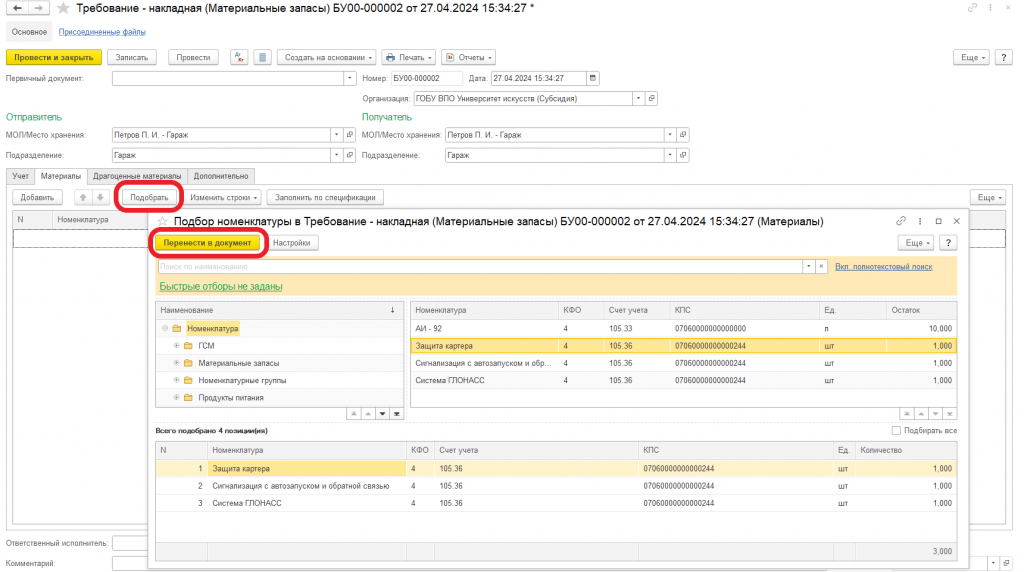Toggle sort arrow in Наименование column header
Screen dimensions: 1024x572
[x=392, y=310]
